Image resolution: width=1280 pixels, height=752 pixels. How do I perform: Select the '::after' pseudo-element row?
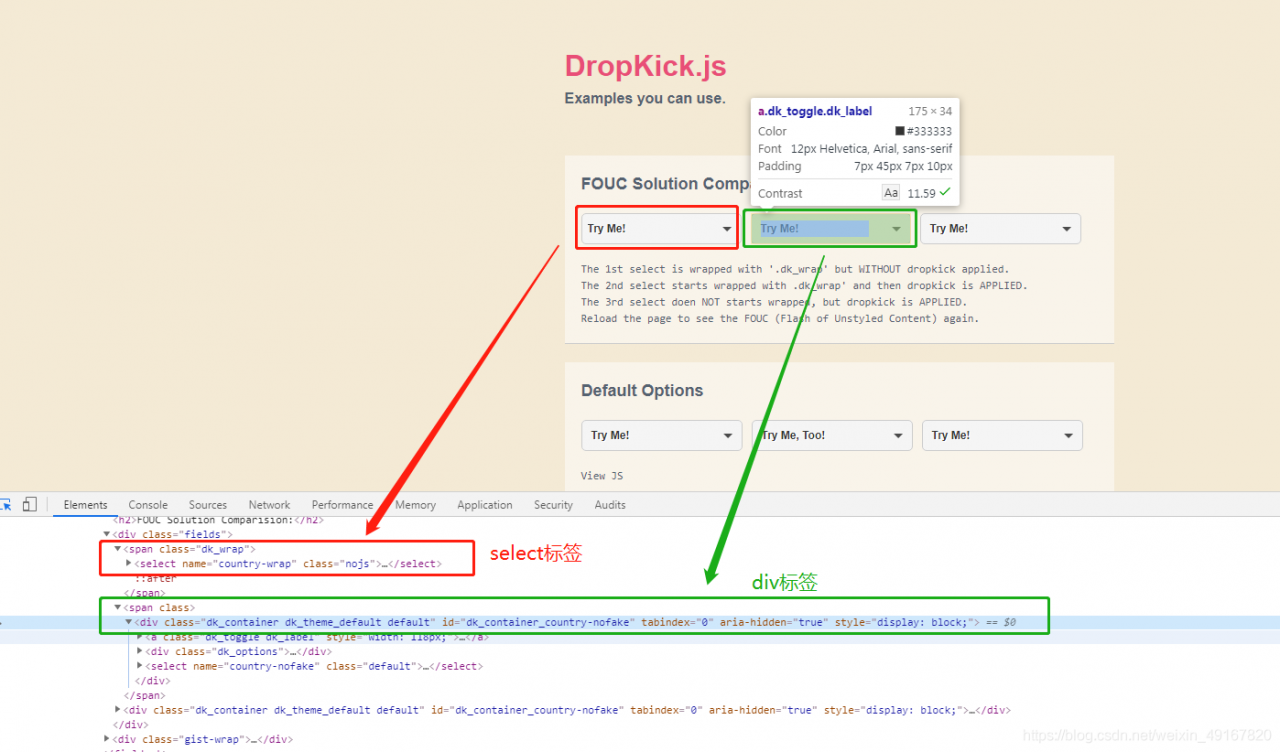coord(155,578)
